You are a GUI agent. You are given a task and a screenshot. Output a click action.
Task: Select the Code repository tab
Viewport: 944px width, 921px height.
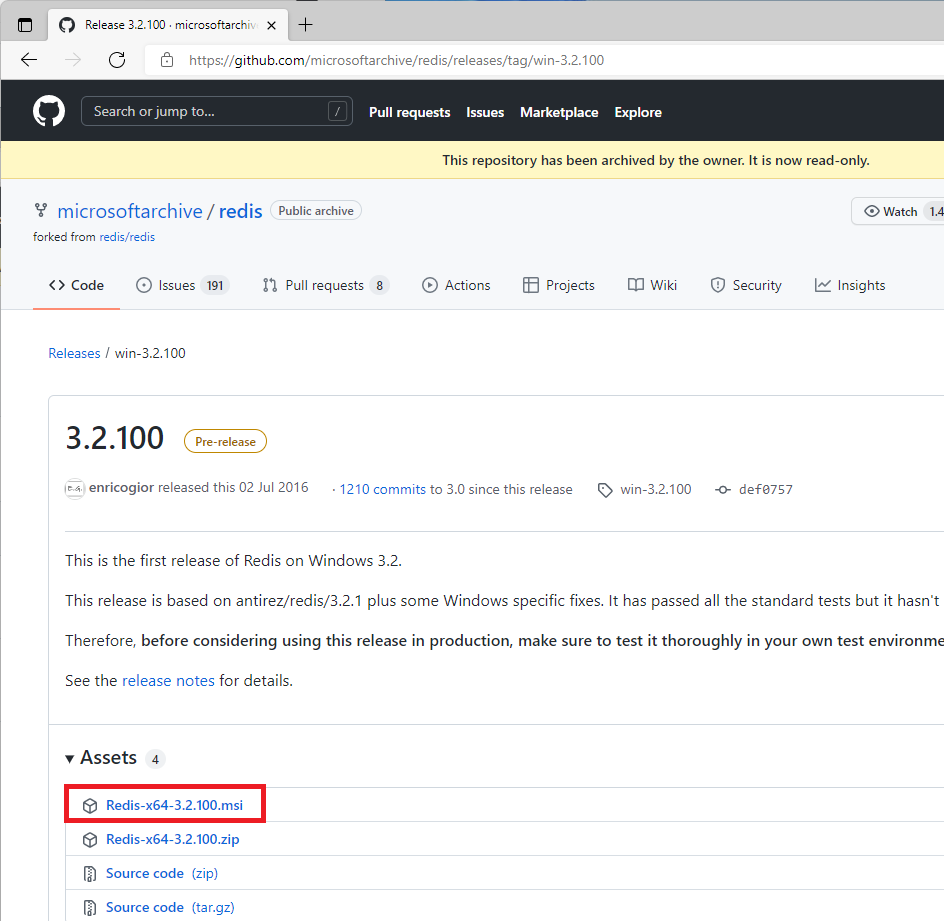click(x=76, y=285)
